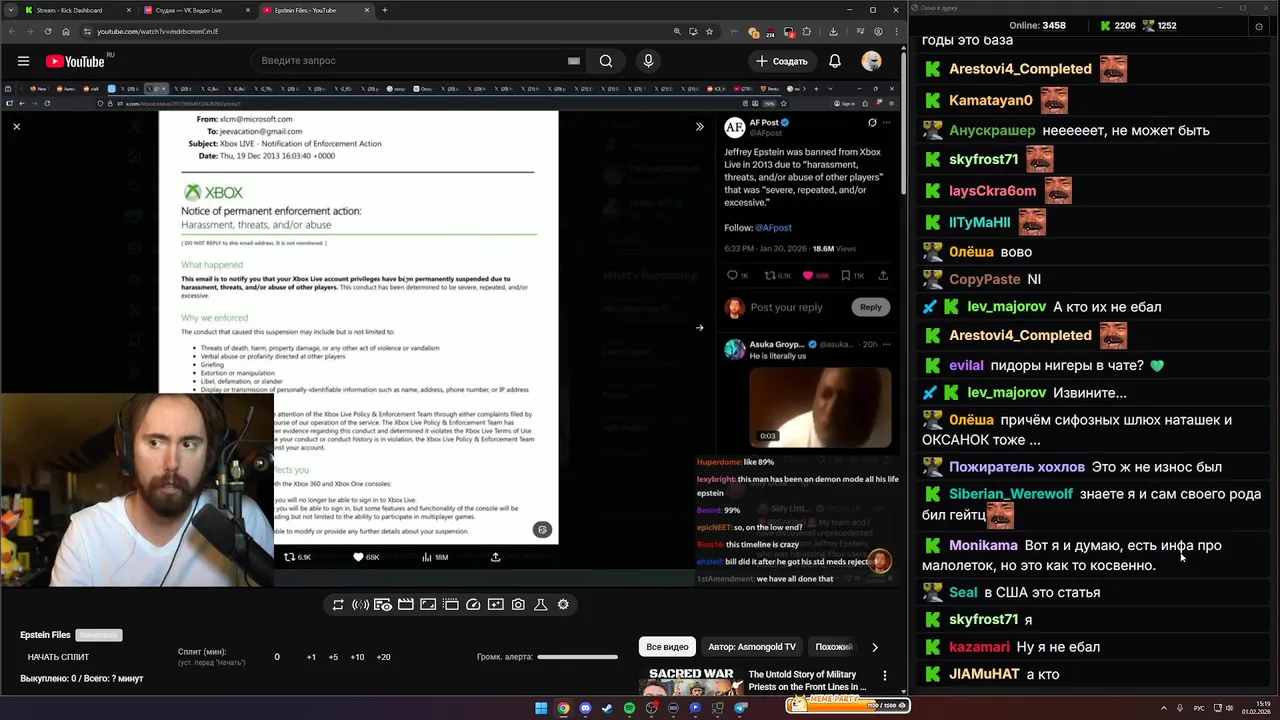Adjust the Громк. алерта volume slider
Viewport: 1280px width, 720px height.
tap(577, 657)
